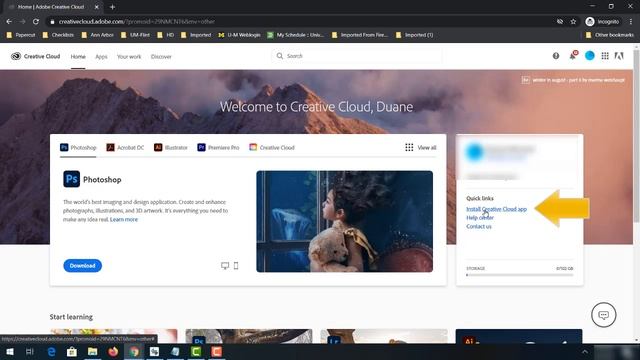This screenshot has height=360, width=640.
Task: Open File Explorer from the taskbar
Action: pyautogui.click(x=93, y=351)
